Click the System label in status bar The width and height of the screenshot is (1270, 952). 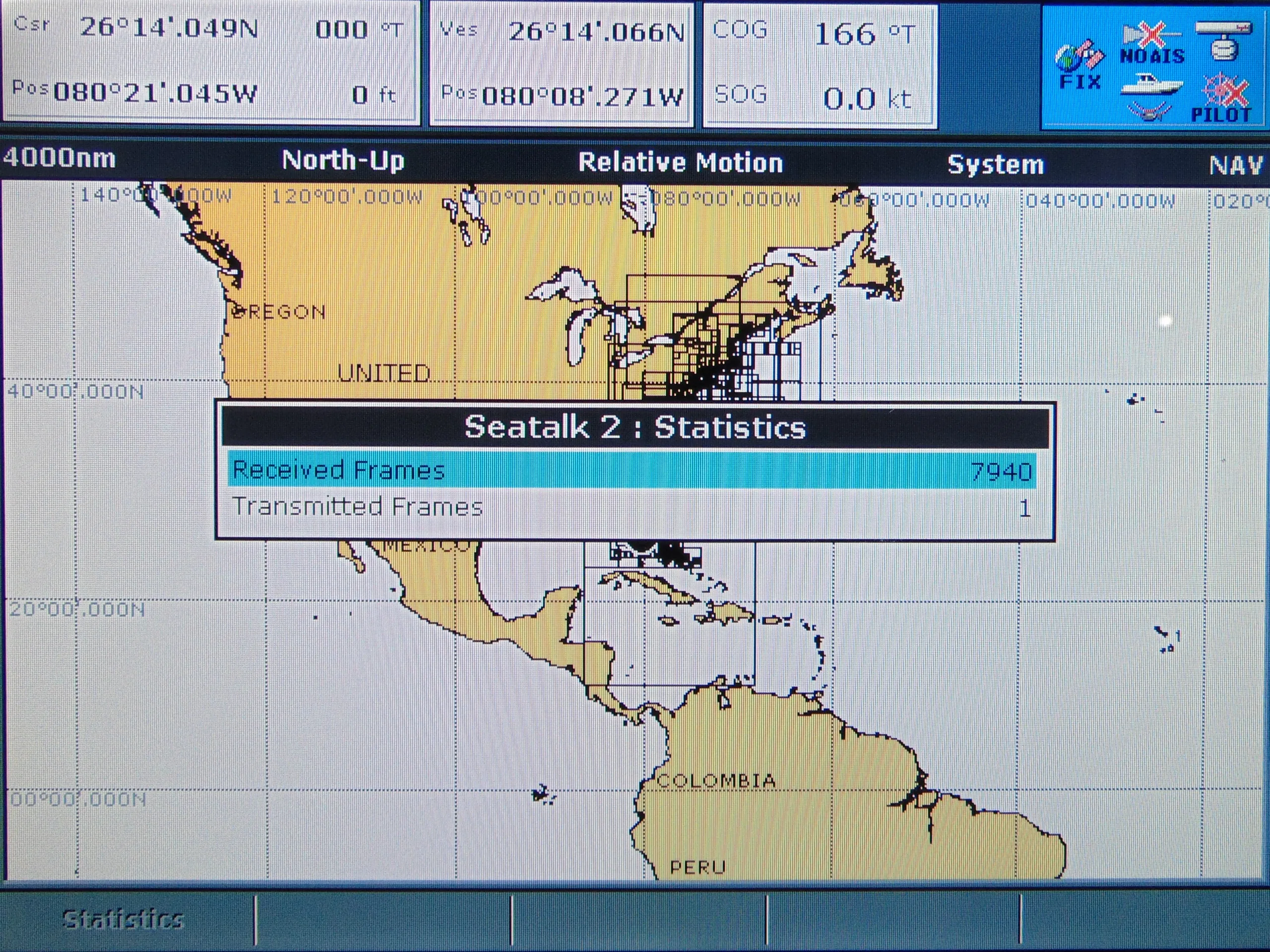(995, 165)
